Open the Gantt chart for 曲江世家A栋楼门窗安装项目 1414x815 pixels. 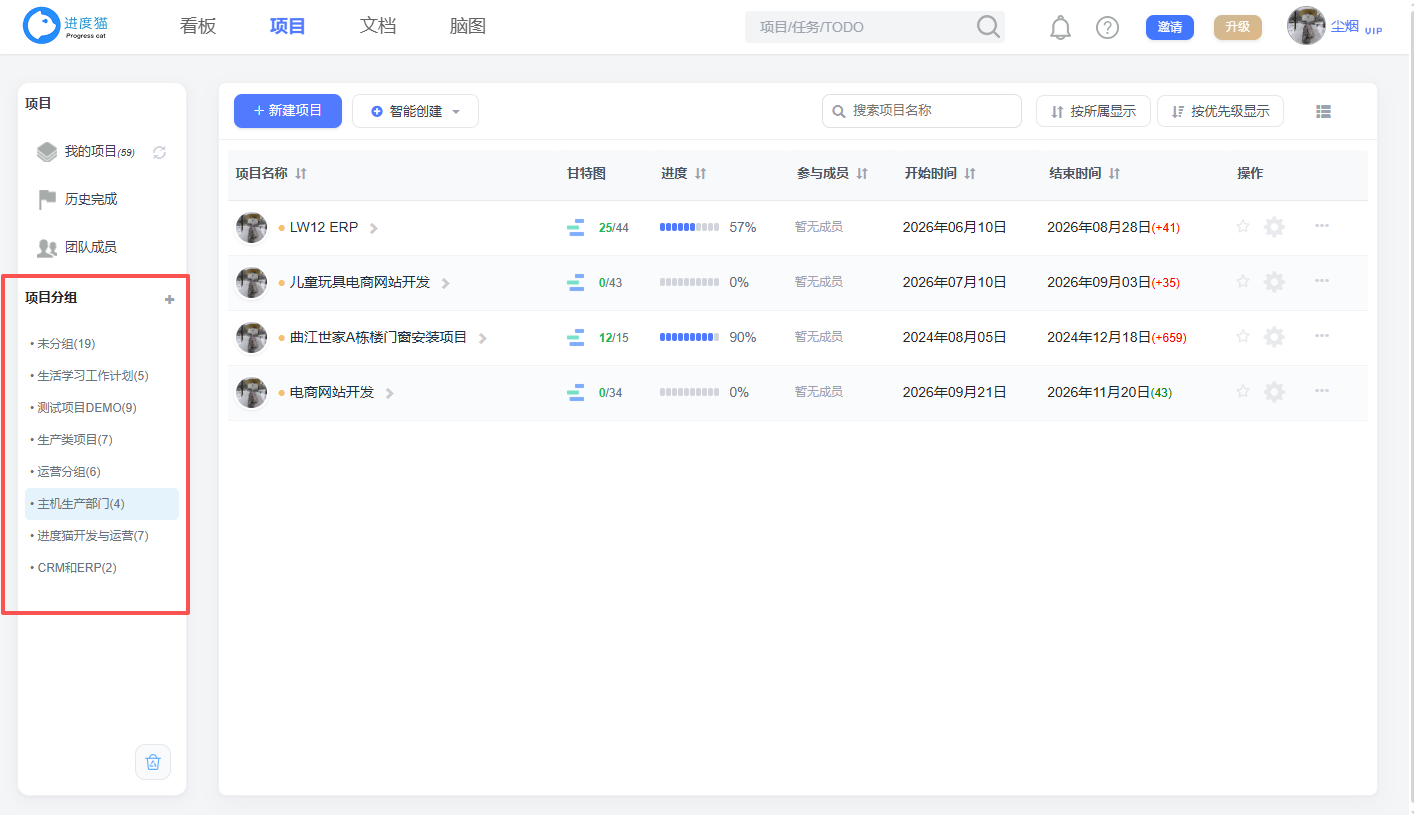(575, 337)
